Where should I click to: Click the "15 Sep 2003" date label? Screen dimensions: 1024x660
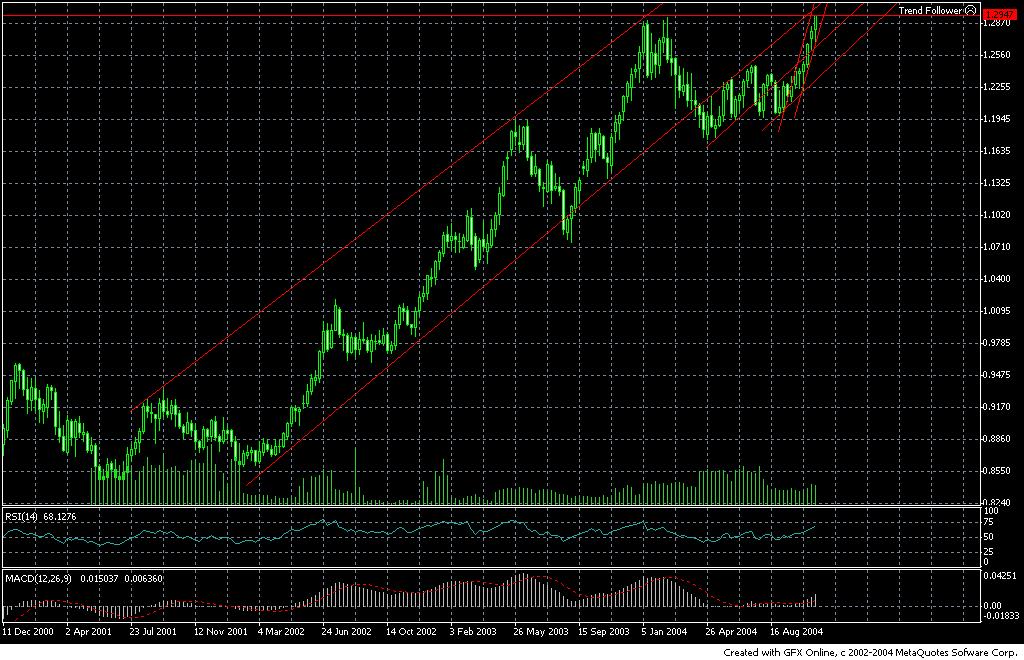tap(603, 632)
